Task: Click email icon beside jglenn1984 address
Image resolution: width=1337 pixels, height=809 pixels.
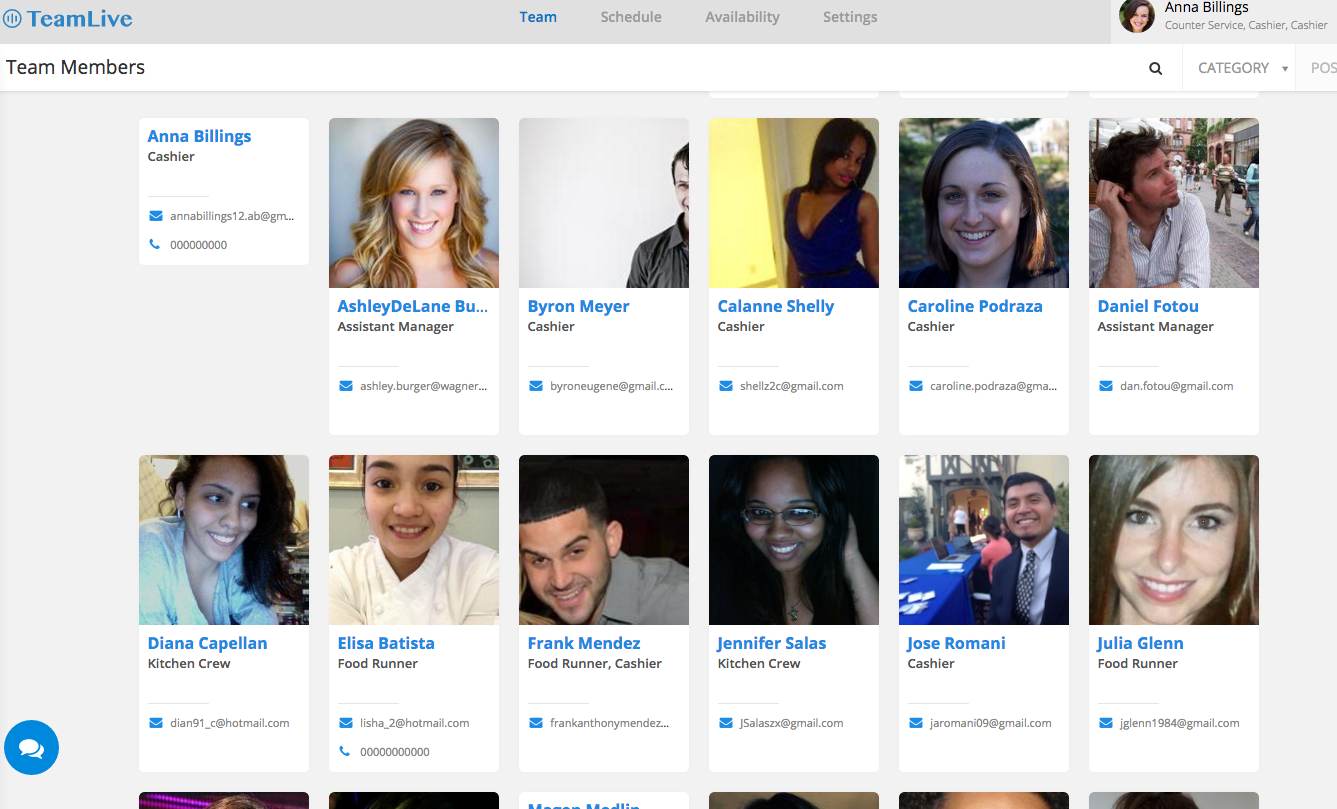Action: [x=1105, y=723]
